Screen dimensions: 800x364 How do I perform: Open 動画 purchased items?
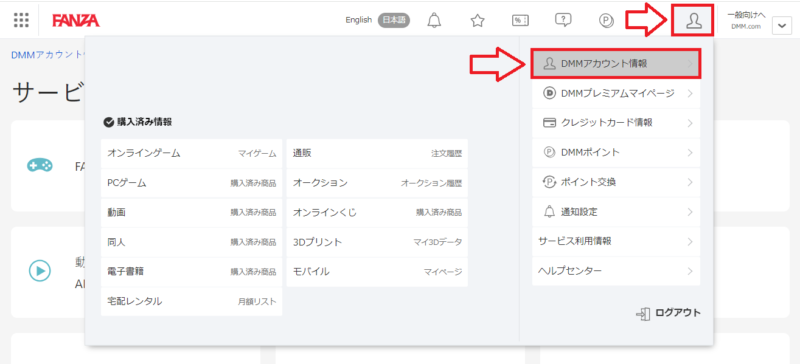click(191, 212)
